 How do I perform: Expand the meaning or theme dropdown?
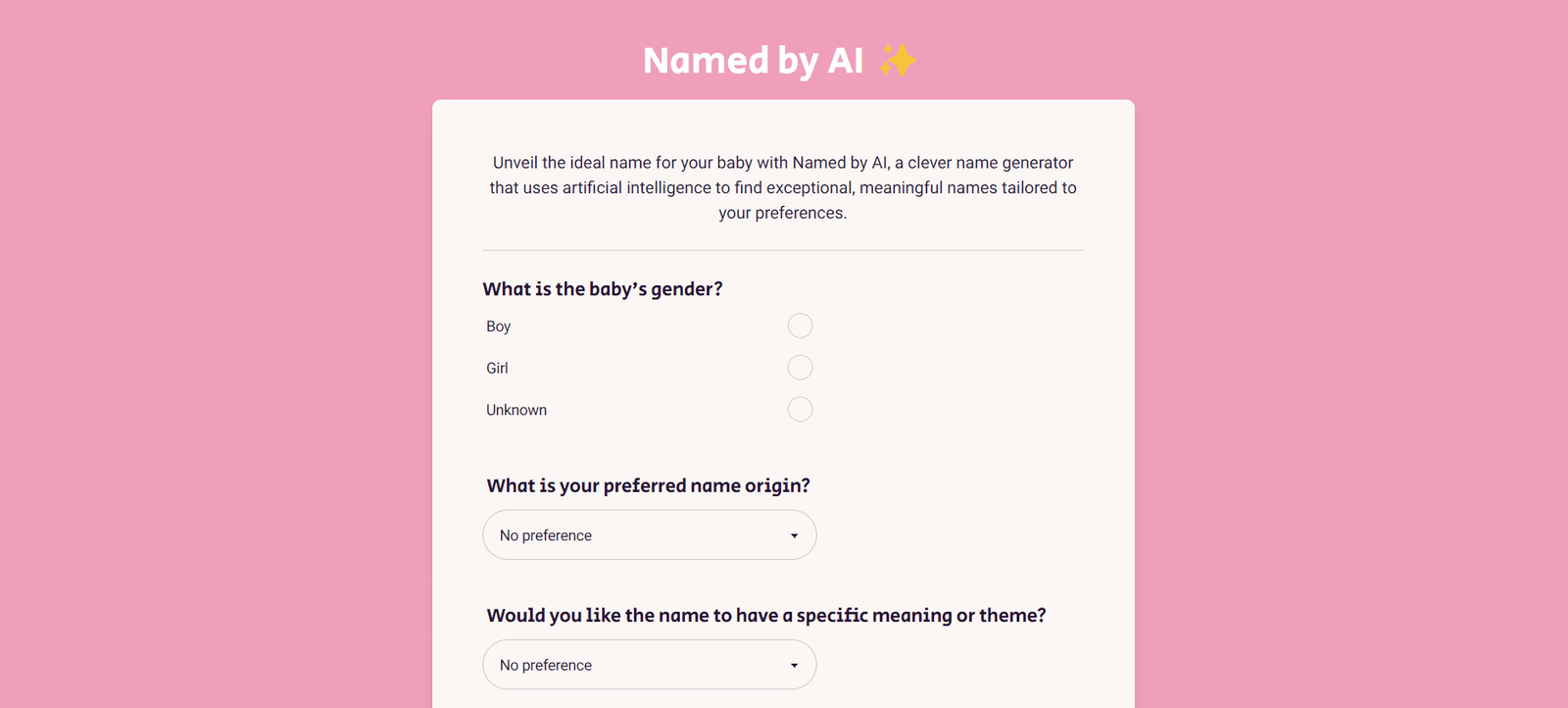click(649, 665)
